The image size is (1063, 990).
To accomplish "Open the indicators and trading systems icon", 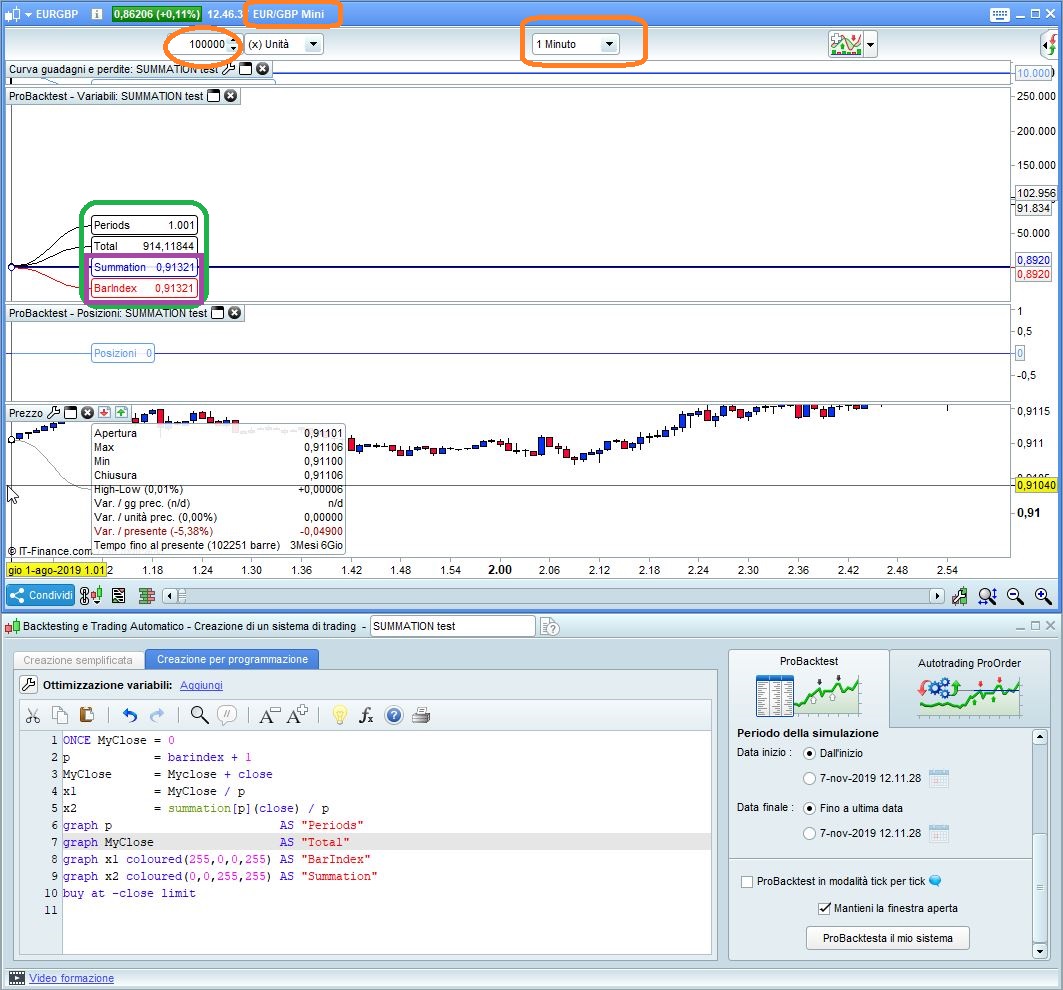I will (x=845, y=45).
